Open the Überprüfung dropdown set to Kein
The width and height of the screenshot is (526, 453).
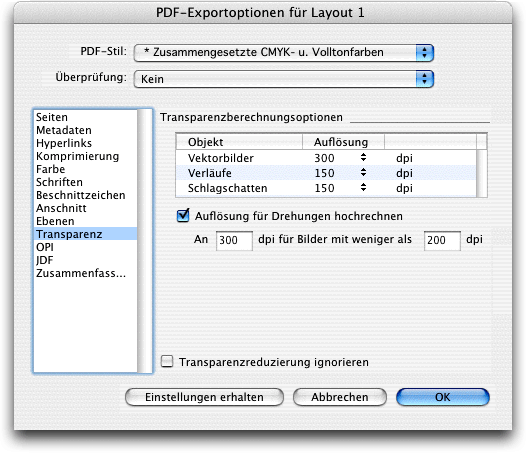[x=284, y=79]
